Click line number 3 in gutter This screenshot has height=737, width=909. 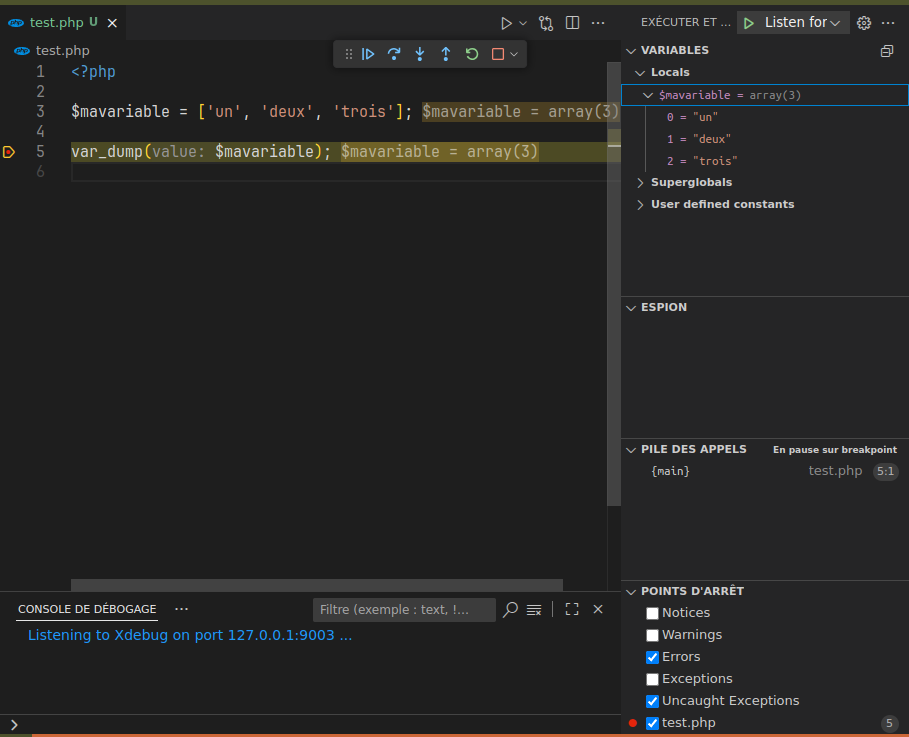pyautogui.click(x=40, y=111)
